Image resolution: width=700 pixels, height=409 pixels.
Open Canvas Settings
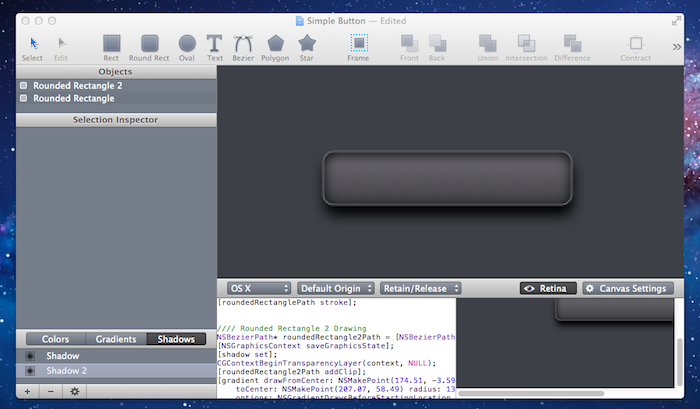[628, 288]
